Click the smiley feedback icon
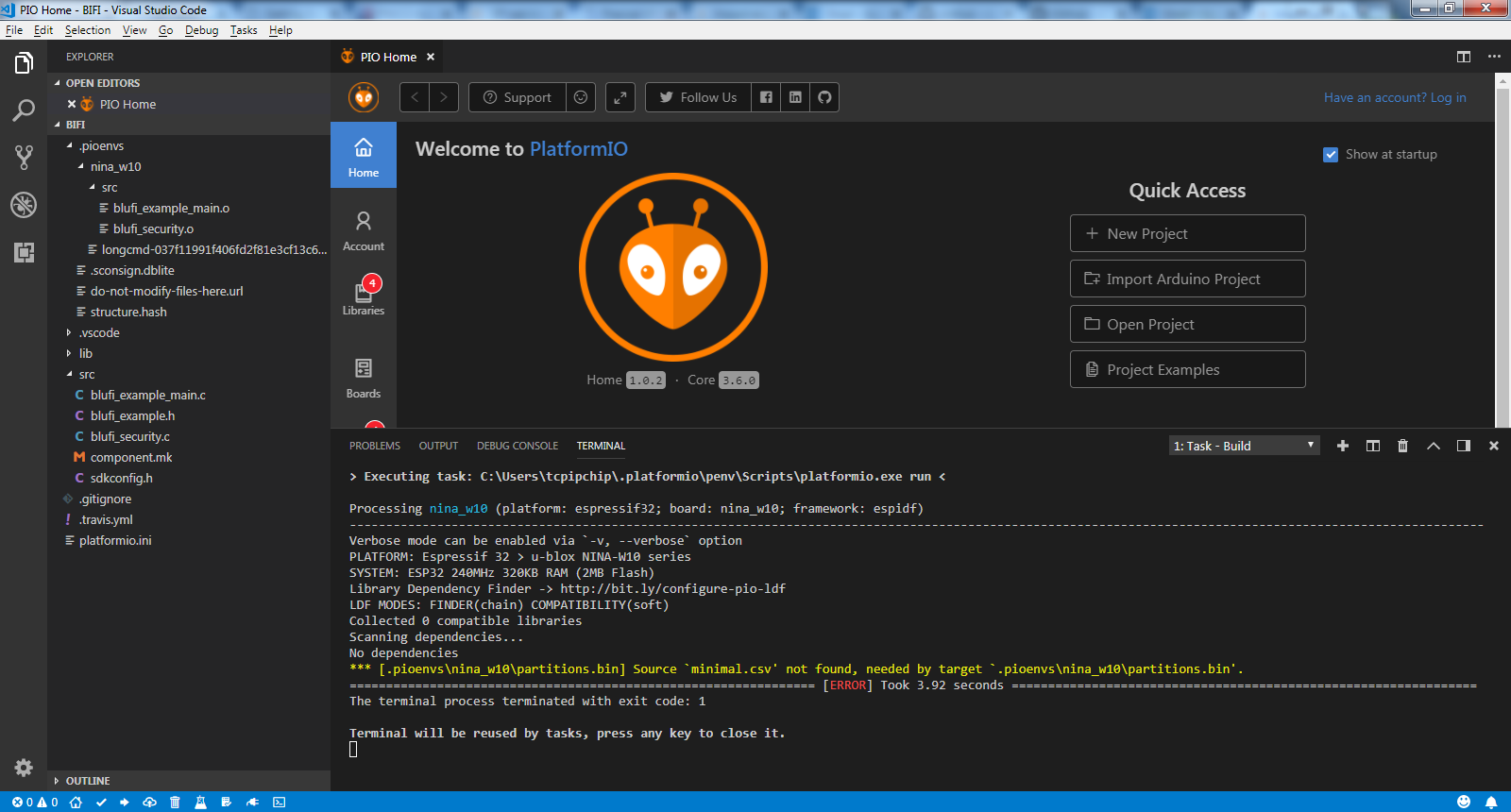The image size is (1511, 812). [581, 97]
